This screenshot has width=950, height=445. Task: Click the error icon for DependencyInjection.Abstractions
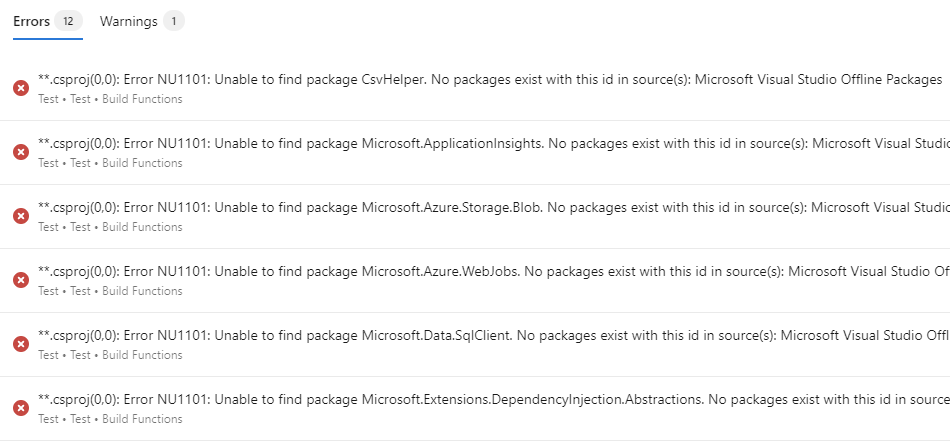tap(20, 408)
